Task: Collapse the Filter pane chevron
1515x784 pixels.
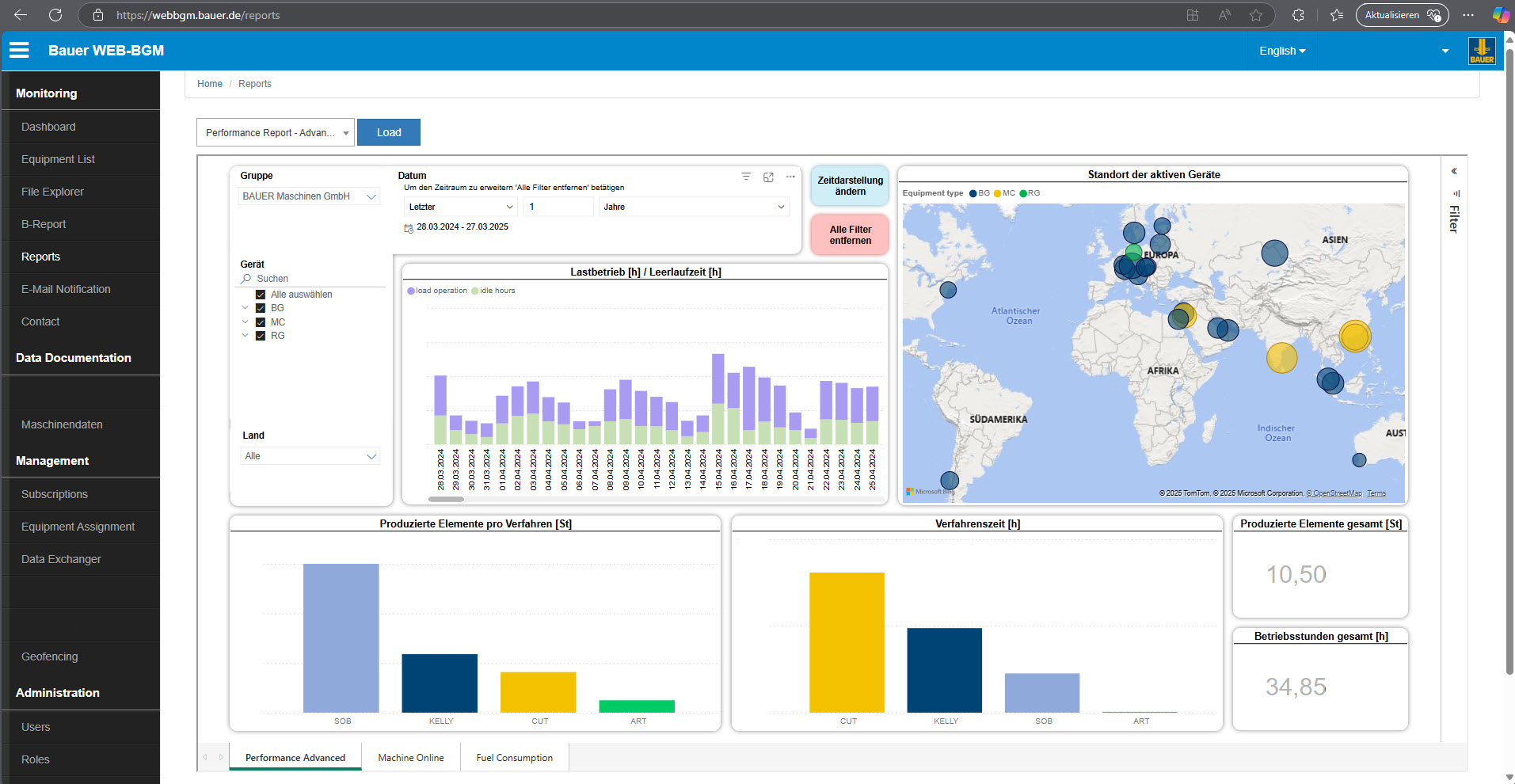Action: tap(1454, 171)
